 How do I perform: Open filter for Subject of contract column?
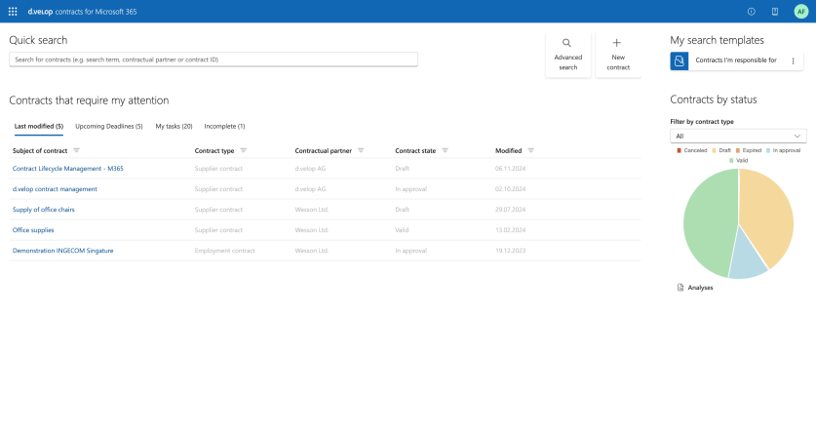(77, 151)
